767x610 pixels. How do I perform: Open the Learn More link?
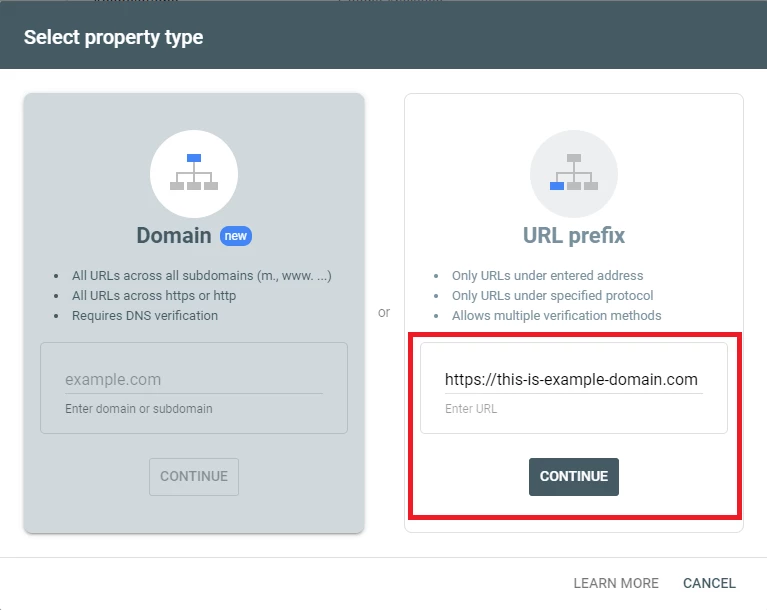616,583
